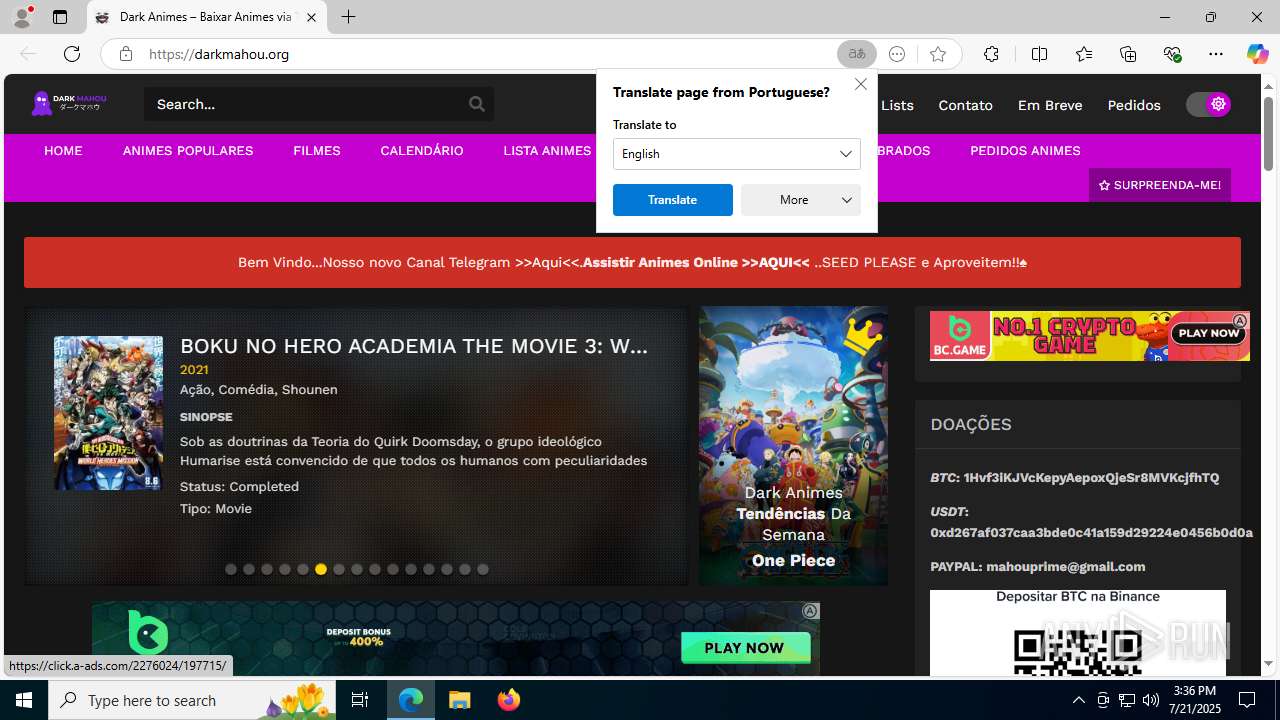Click the Boku no Hero poster thumbnail
The image size is (1280, 720).
click(x=108, y=413)
